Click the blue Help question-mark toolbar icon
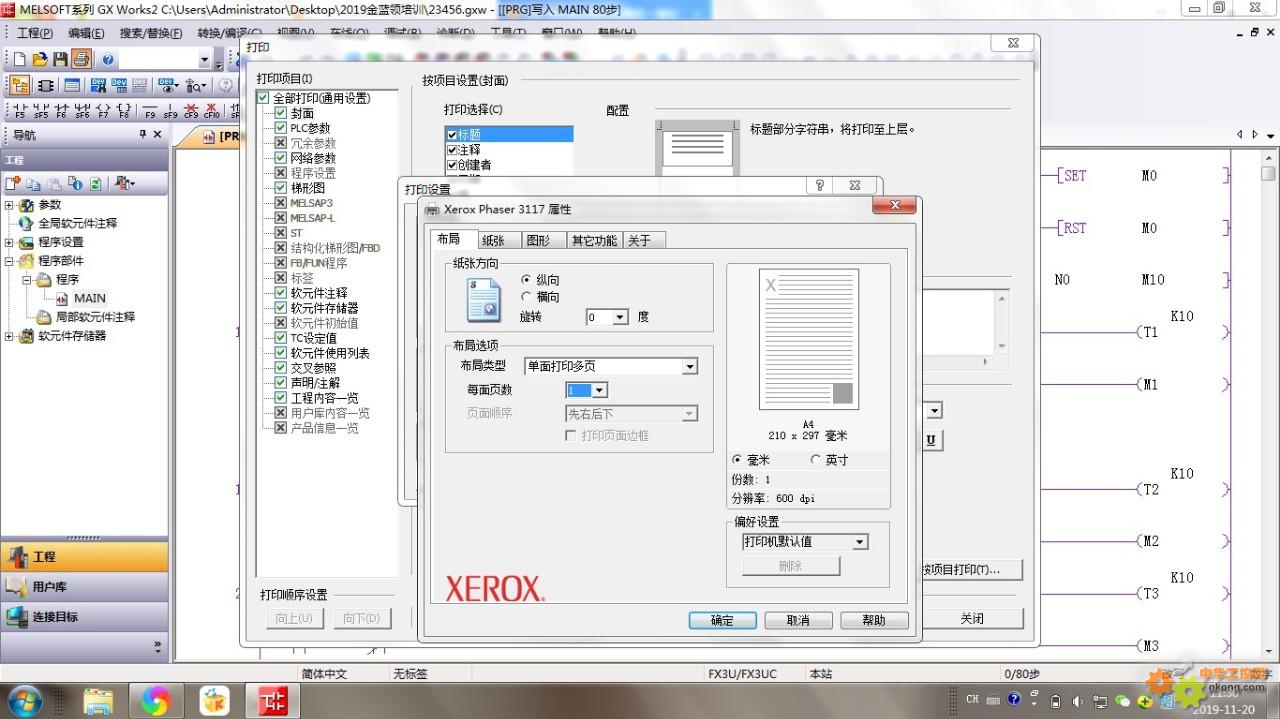 (x=108, y=60)
